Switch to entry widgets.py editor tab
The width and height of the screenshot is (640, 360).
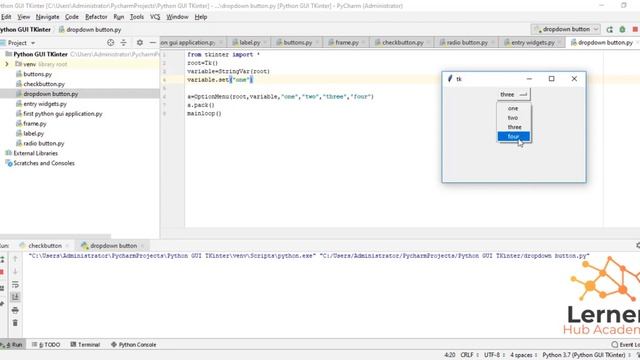click(x=532, y=42)
